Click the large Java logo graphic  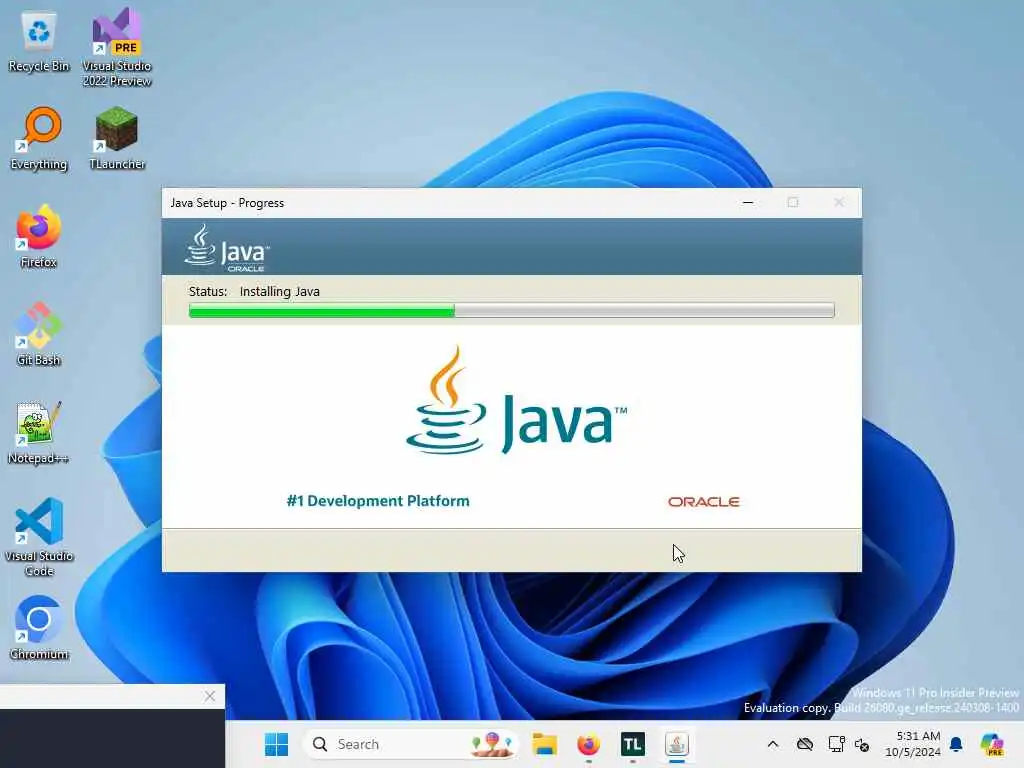(517, 400)
